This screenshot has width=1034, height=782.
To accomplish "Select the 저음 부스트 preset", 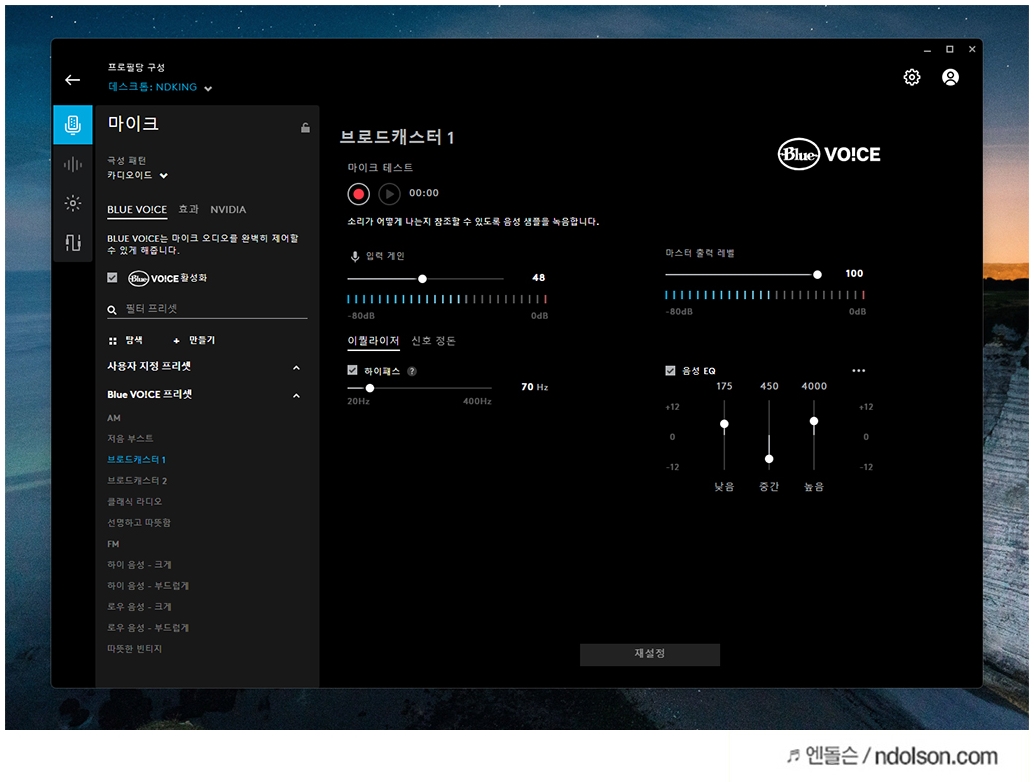I will [x=131, y=438].
